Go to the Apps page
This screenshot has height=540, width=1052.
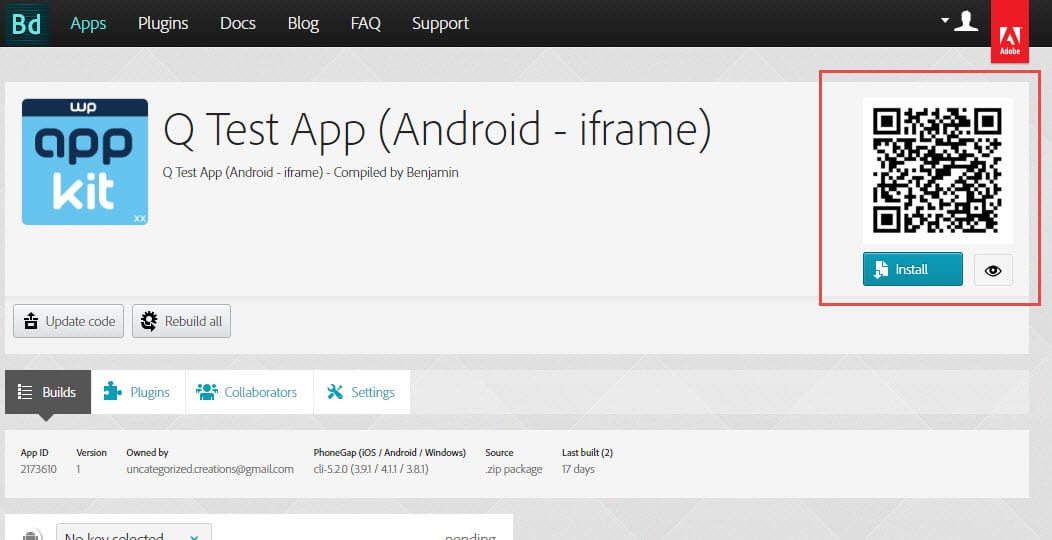pos(88,23)
